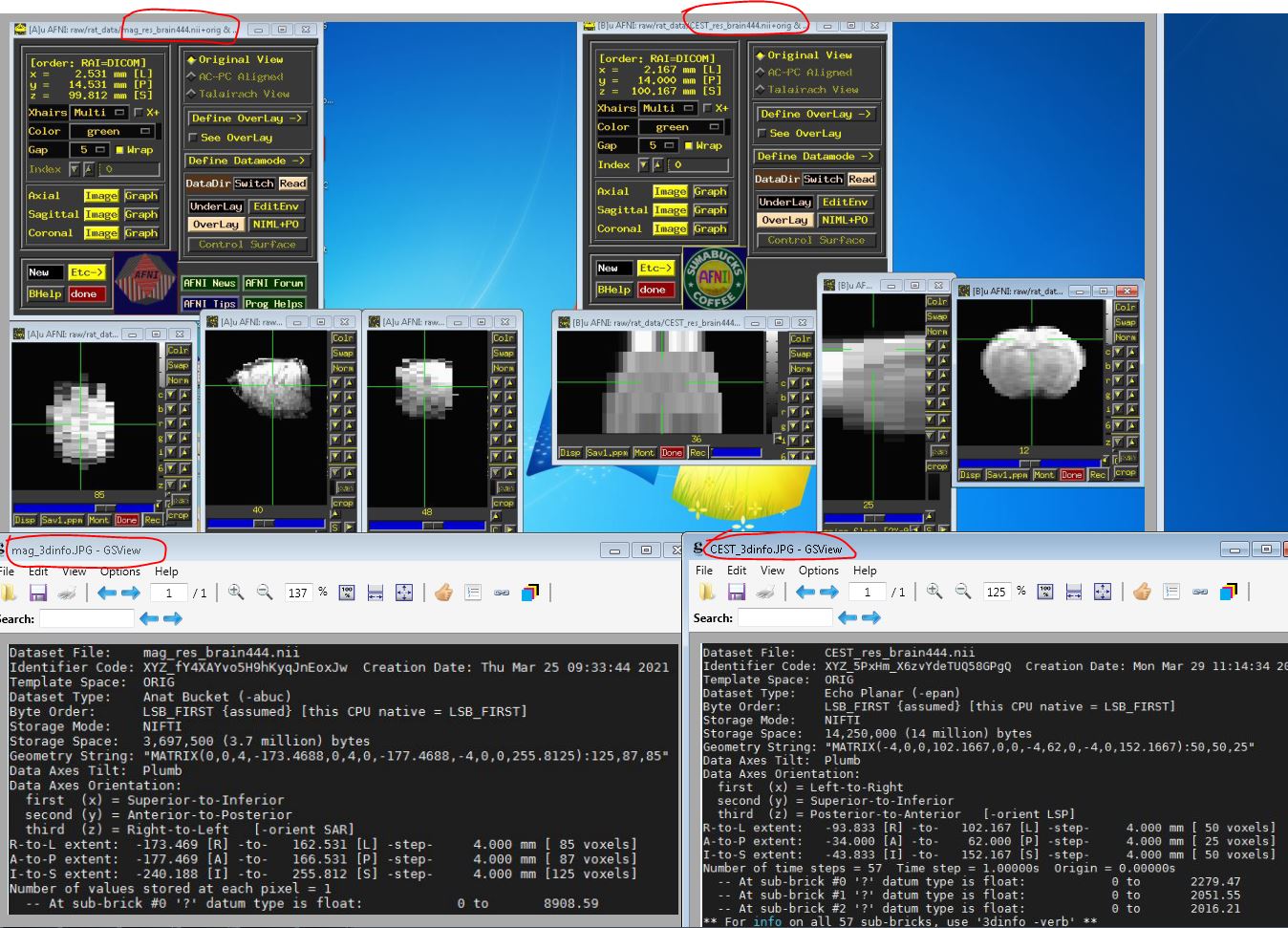This screenshot has height=928, width=1288.
Task: Set 100% zoom in mag_3dinfo GSView
Action: (347, 593)
